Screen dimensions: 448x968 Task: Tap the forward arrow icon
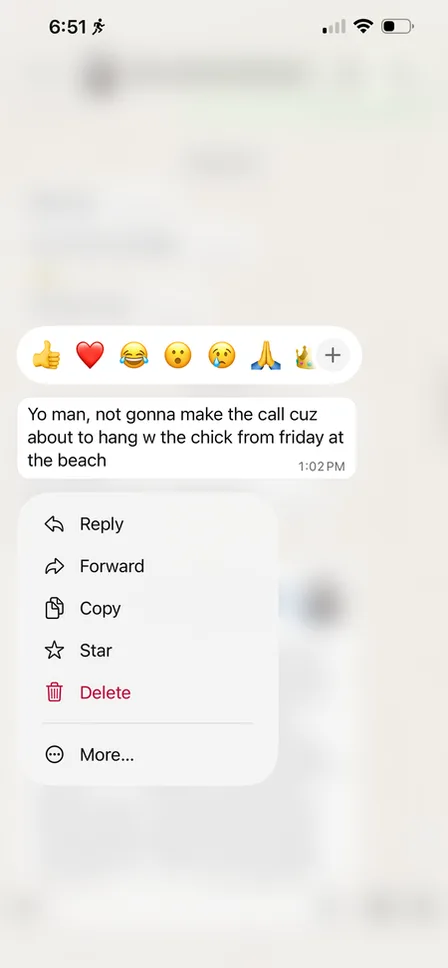point(54,566)
